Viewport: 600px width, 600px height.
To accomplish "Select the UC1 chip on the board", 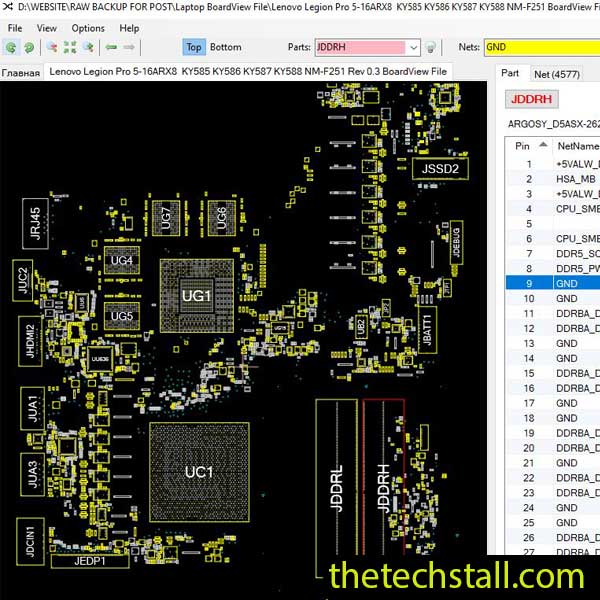I will pyautogui.click(x=199, y=472).
